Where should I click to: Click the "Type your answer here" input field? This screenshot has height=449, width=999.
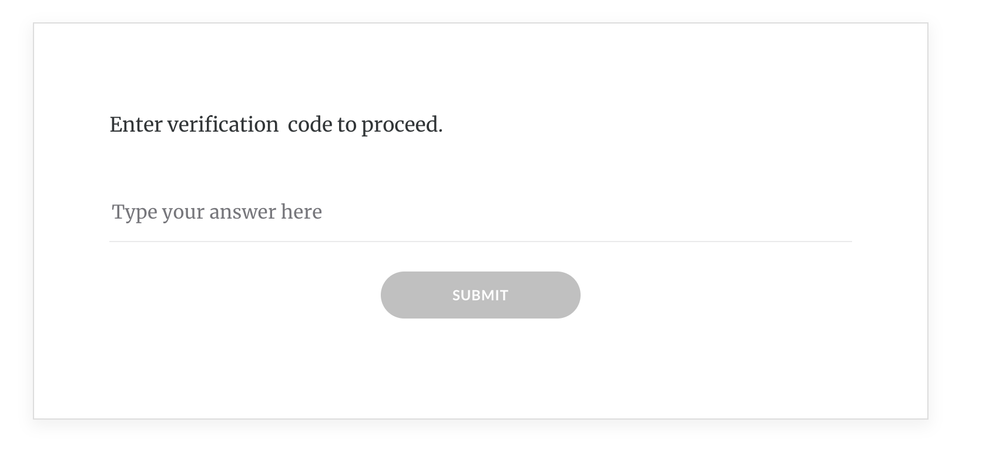(480, 212)
